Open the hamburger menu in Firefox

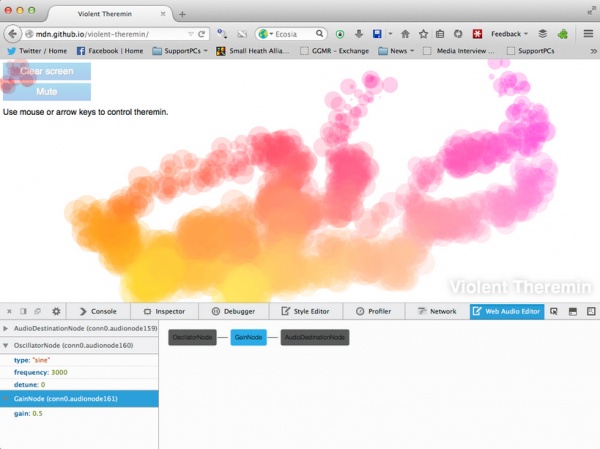pyautogui.click(x=588, y=33)
